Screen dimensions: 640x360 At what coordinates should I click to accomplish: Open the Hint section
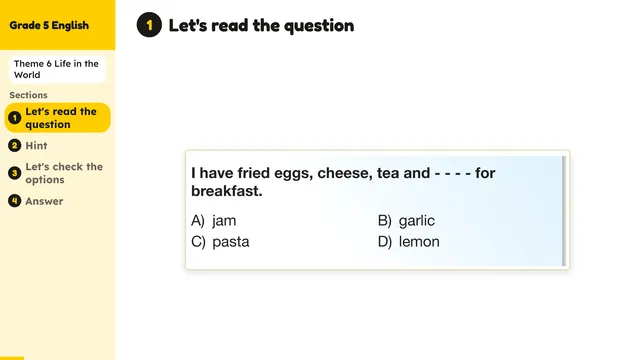click(36, 146)
